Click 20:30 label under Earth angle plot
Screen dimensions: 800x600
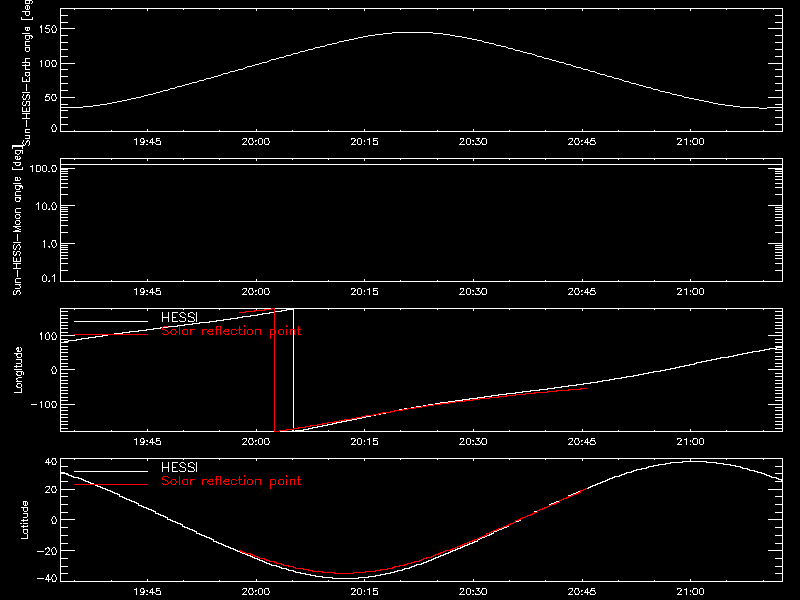coord(473,142)
